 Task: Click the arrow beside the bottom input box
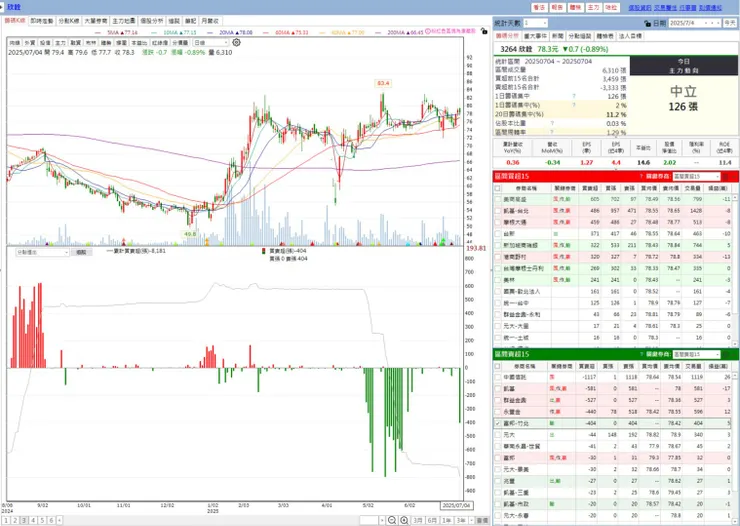click(x=382, y=520)
